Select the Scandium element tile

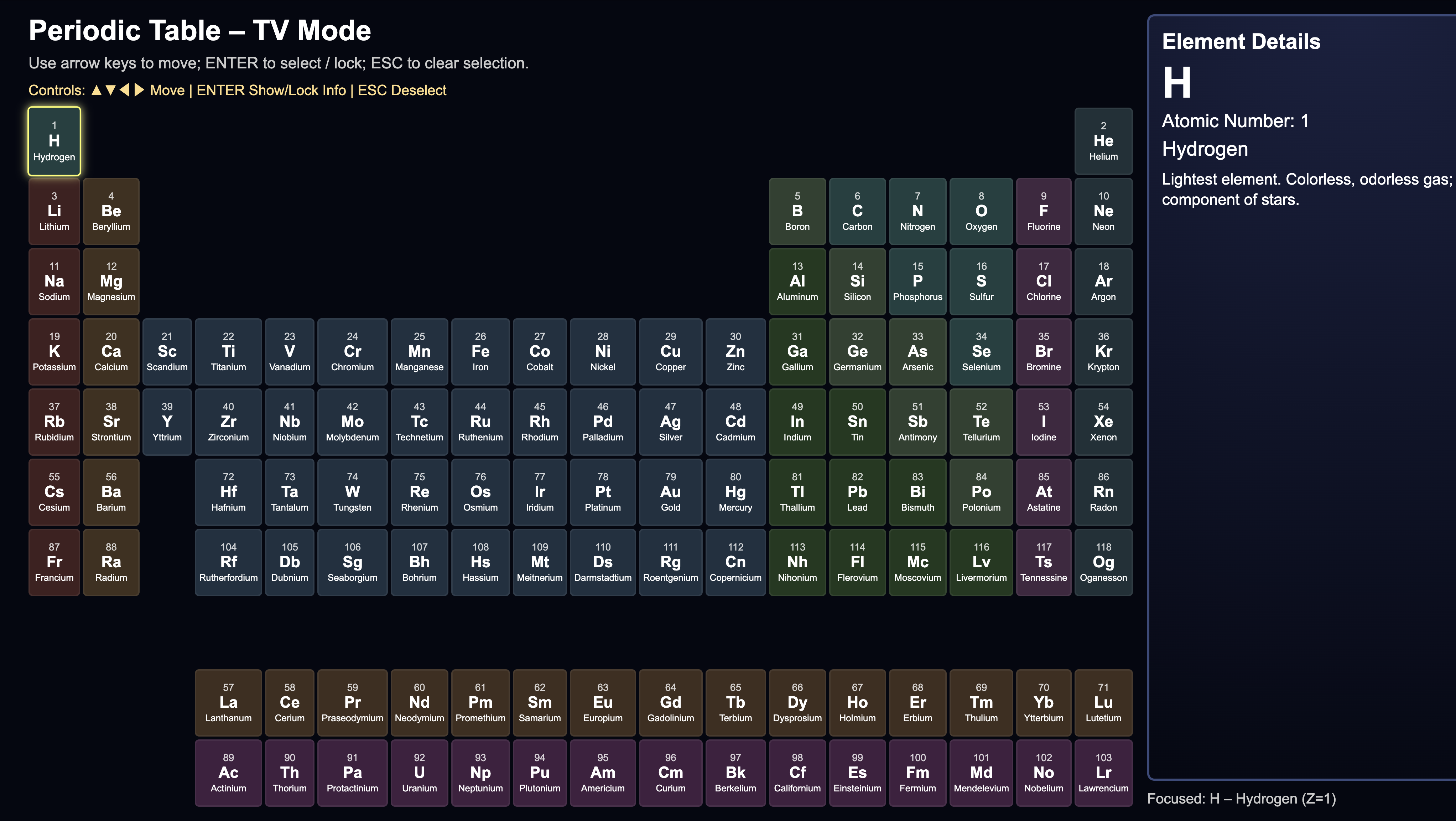(167, 352)
